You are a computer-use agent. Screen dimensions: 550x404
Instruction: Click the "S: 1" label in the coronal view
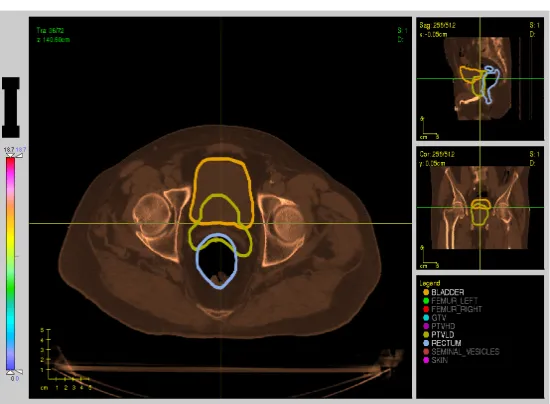coord(535,154)
